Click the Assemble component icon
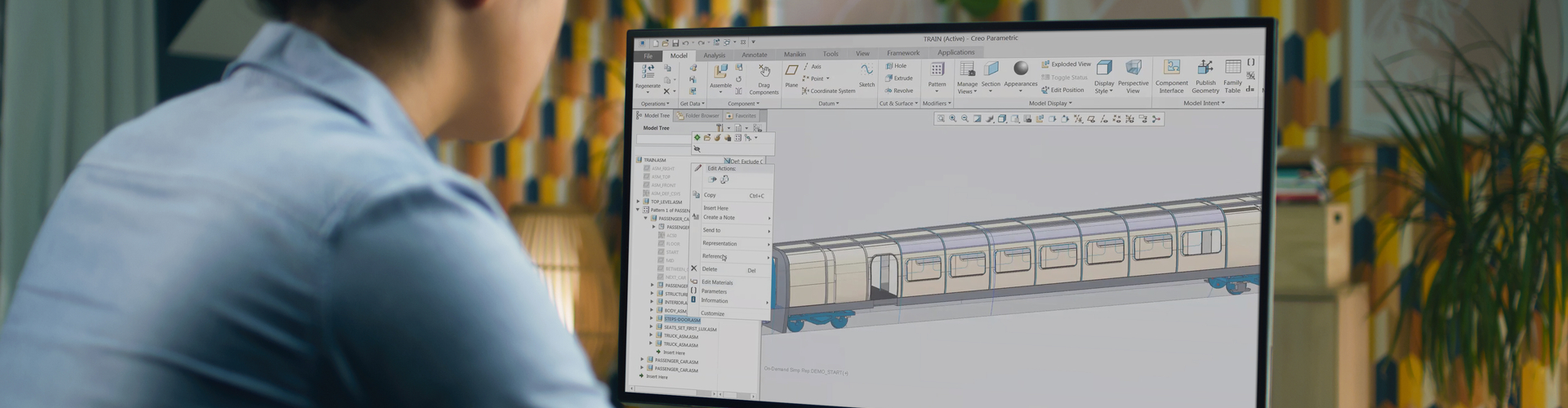 (720, 73)
